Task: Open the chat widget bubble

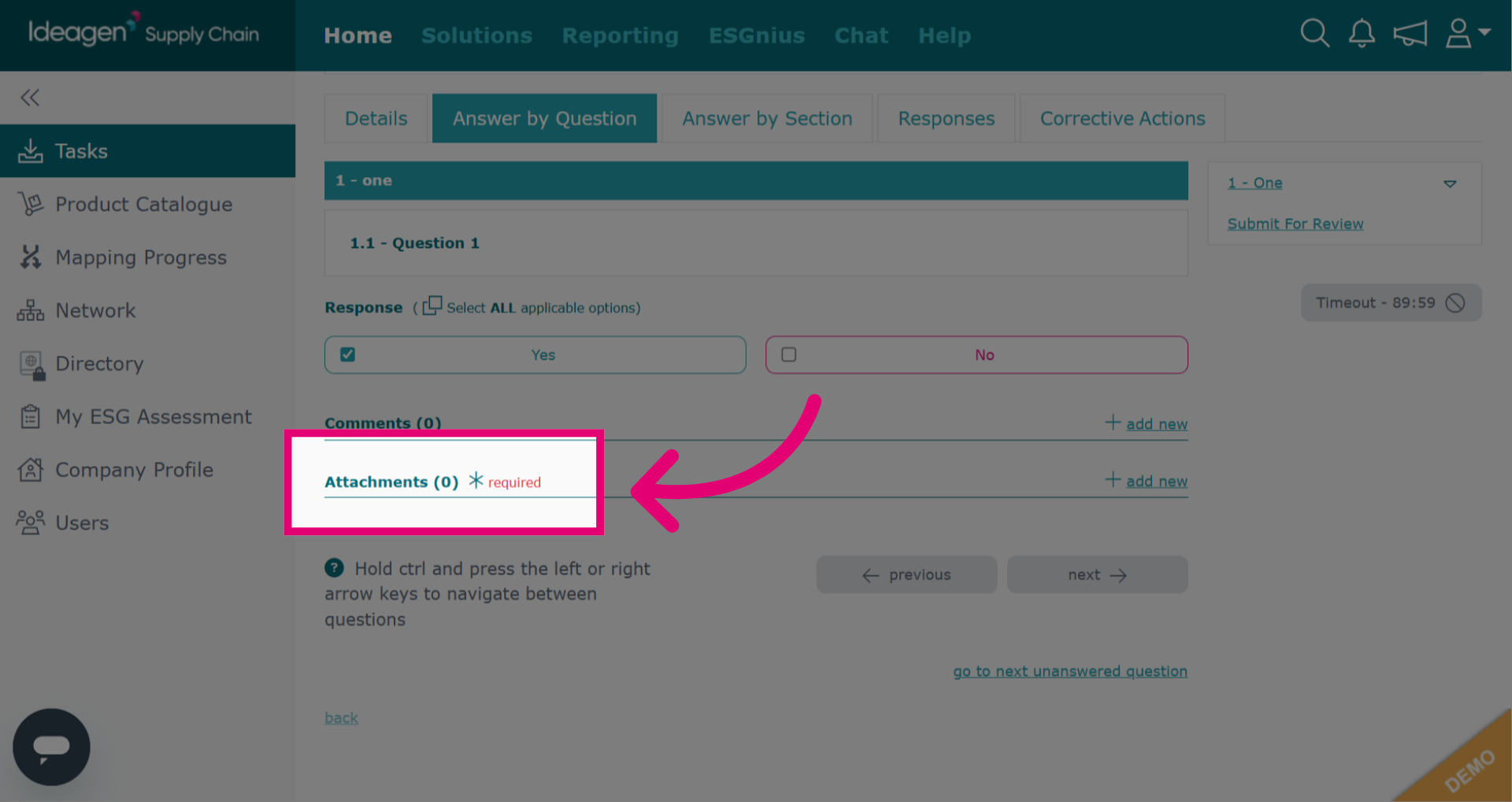Action: tap(51, 747)
